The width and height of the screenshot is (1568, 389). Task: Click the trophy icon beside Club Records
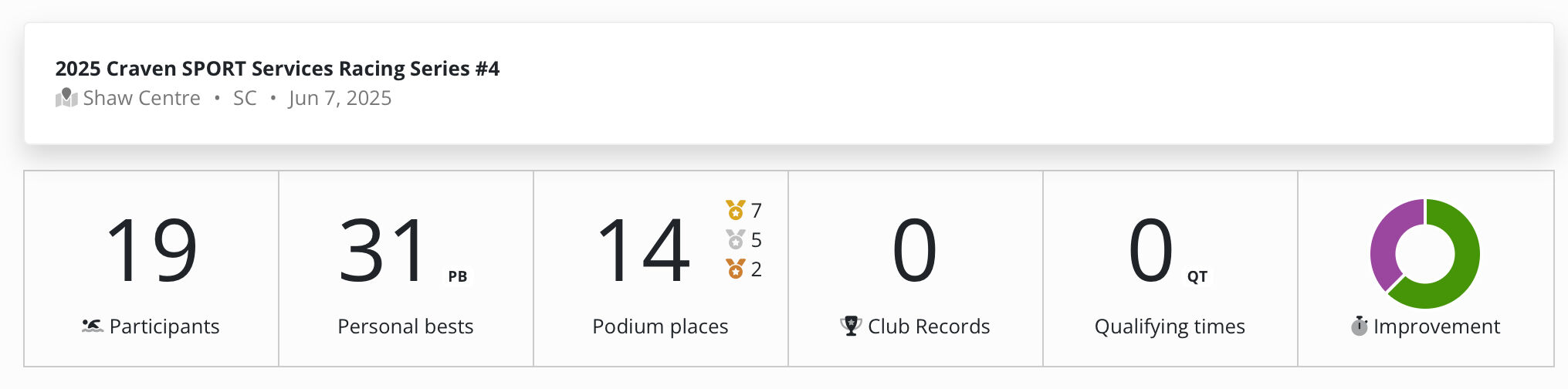coord(851,326)
